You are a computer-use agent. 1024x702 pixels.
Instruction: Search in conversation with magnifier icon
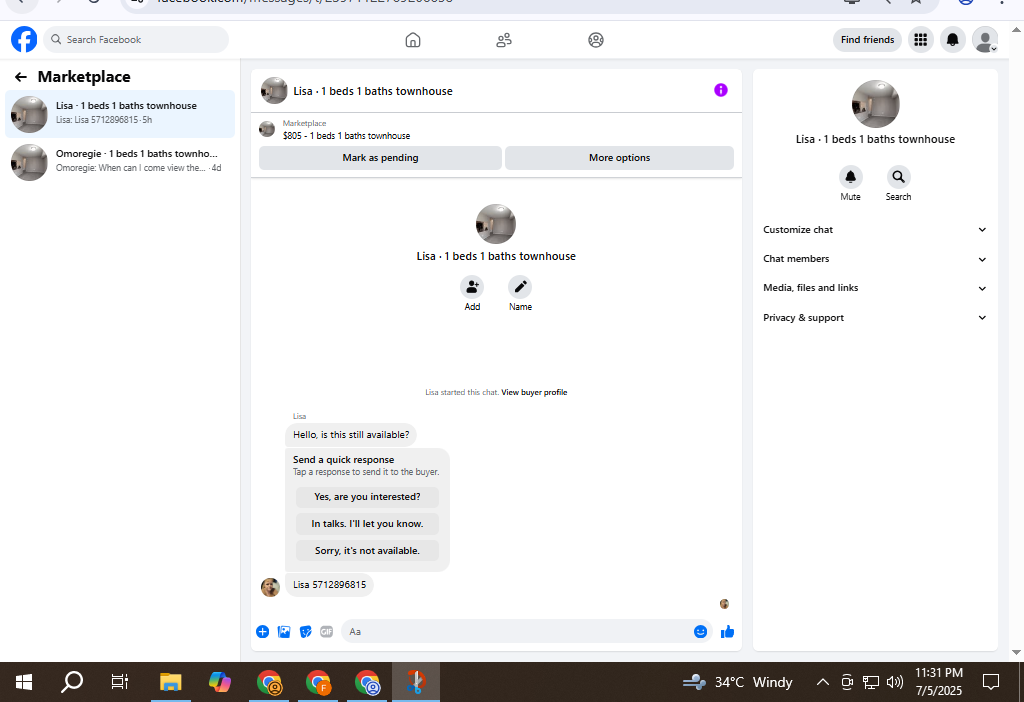(898, 176)
